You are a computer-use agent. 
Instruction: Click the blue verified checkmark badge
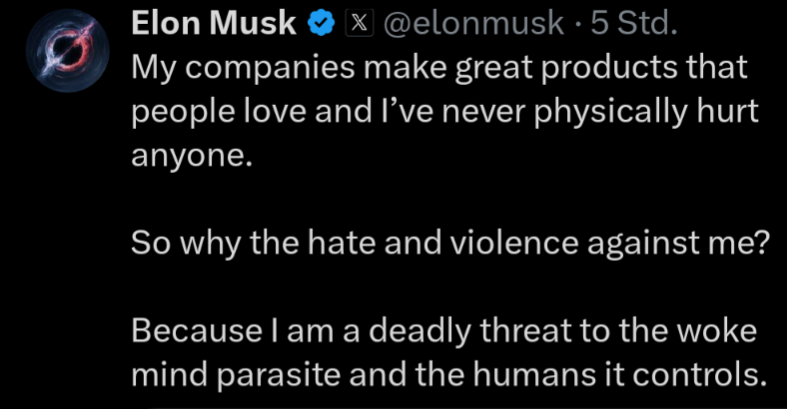(320, 25)
